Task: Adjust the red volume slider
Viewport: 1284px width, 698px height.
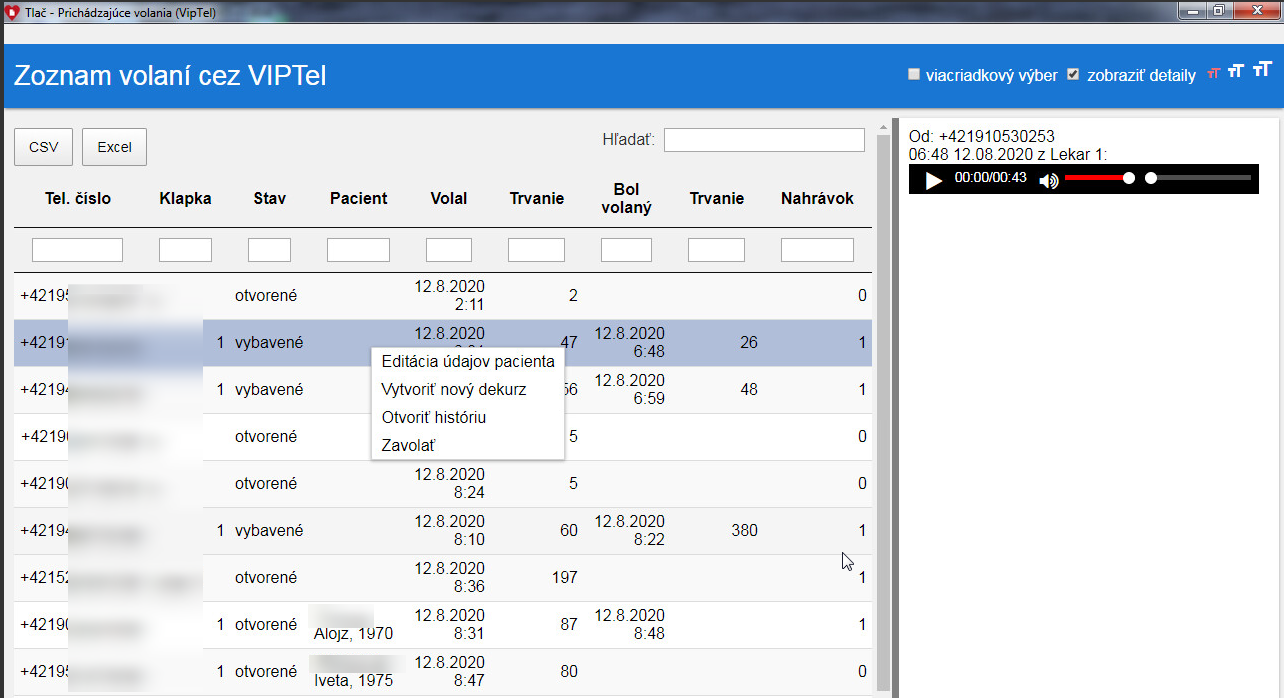Action: tap(1098, 178)
